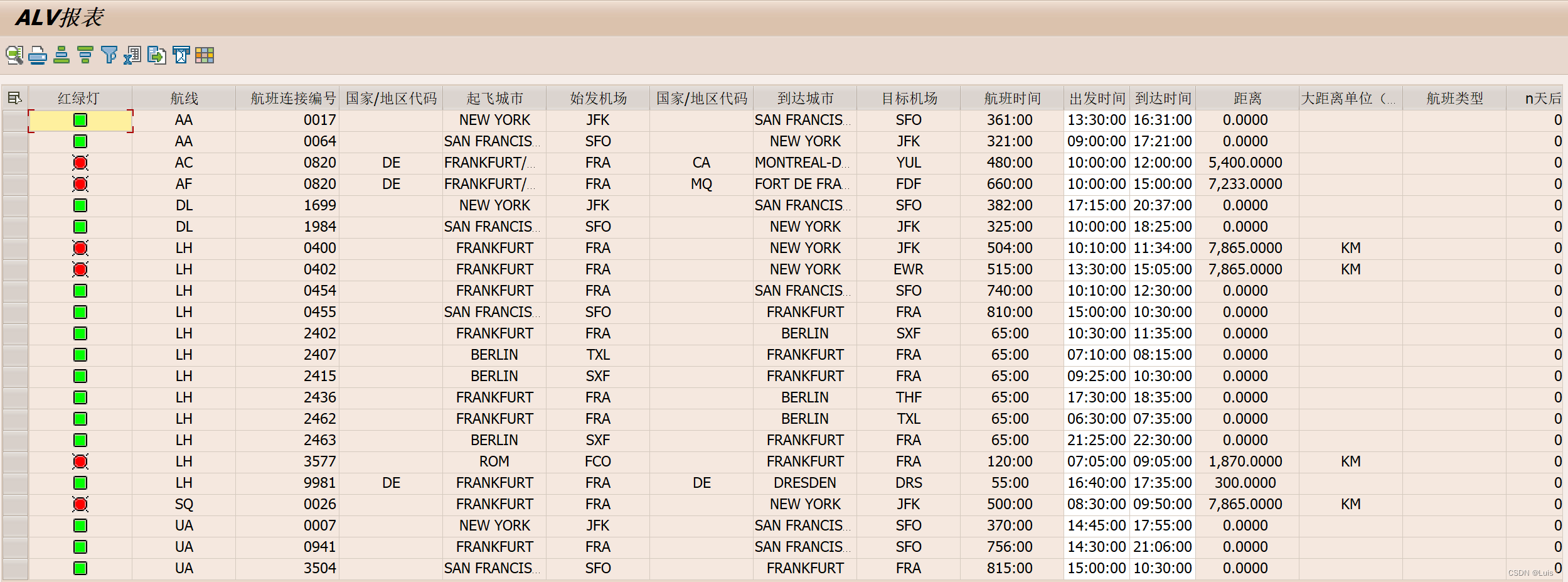Click green light for flight AA 0064

pos(80,141)
